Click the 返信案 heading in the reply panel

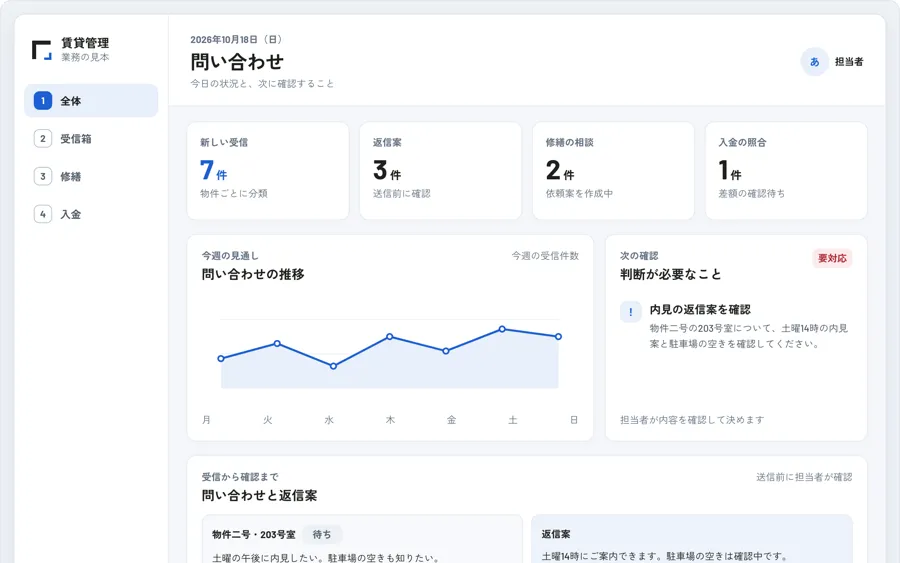[556, 534]
